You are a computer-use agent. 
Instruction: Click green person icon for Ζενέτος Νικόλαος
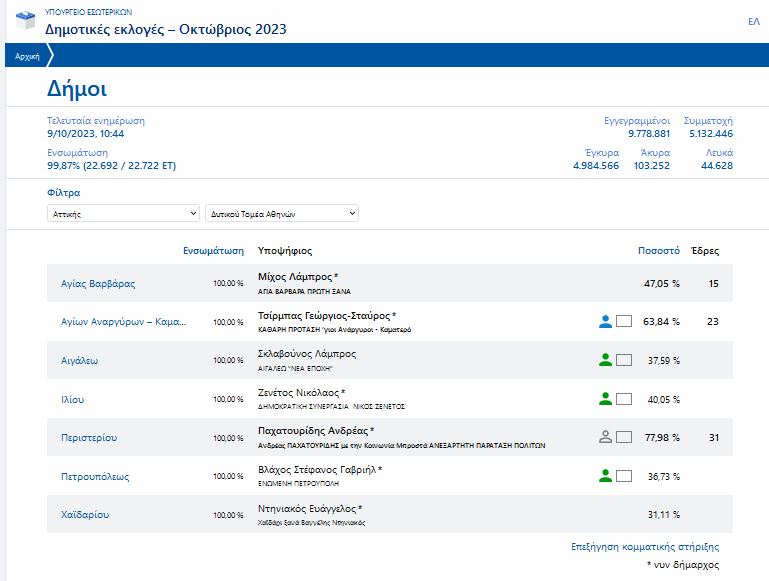pyautogui.click(x=605, y=399)
